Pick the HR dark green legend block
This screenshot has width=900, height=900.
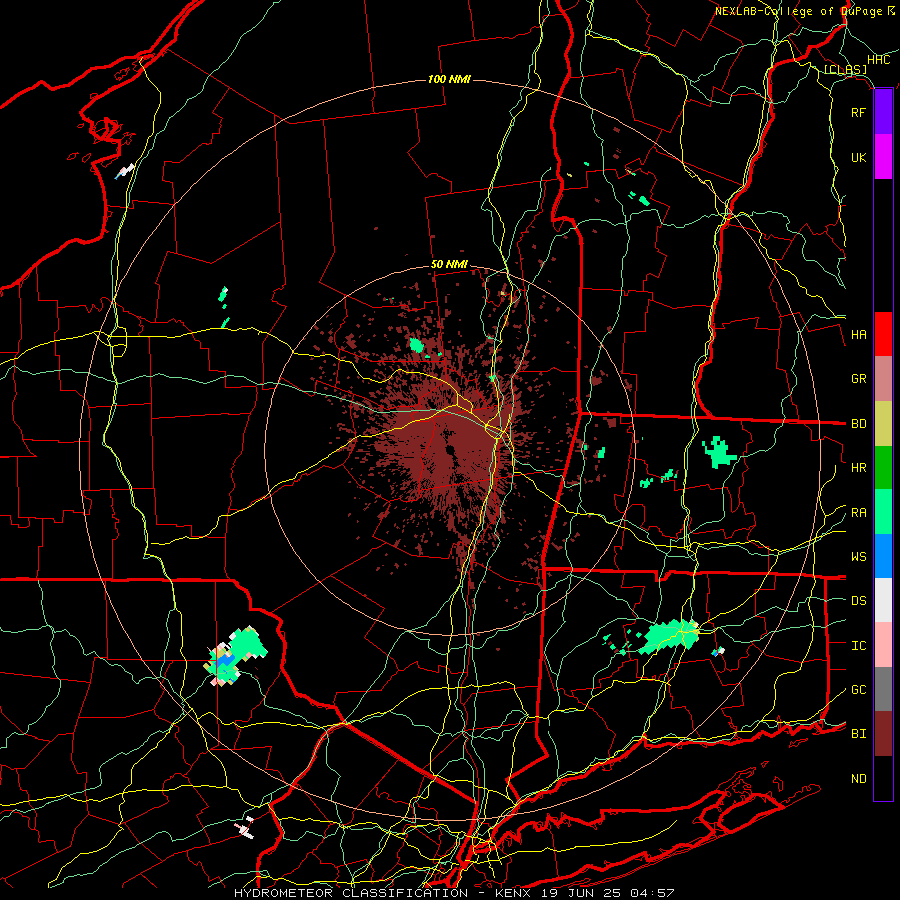[x=883, y=467]
